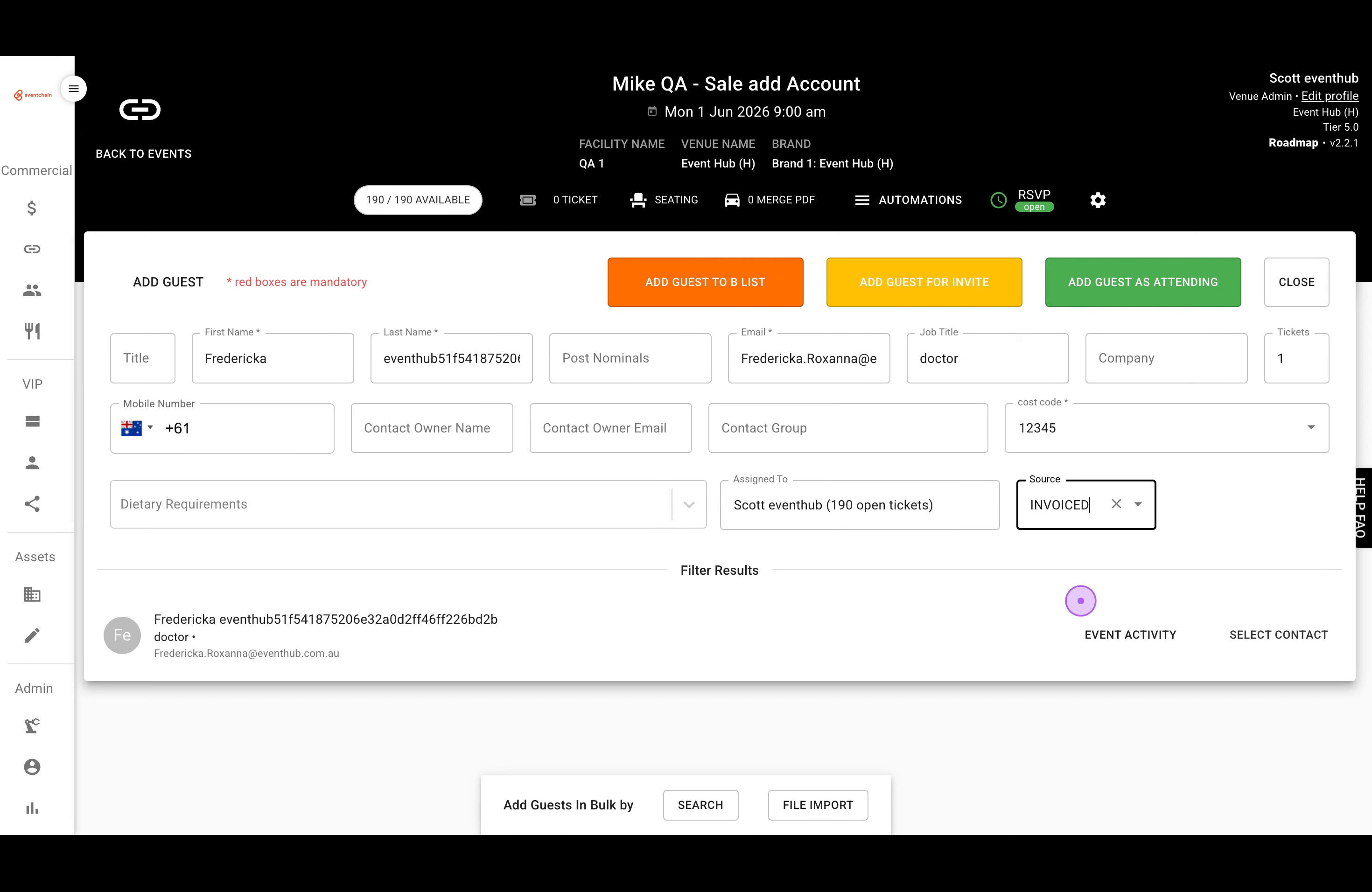Clear the Source field with X
Viewport: 1372px width, 892px height.
click(1116, 504)
